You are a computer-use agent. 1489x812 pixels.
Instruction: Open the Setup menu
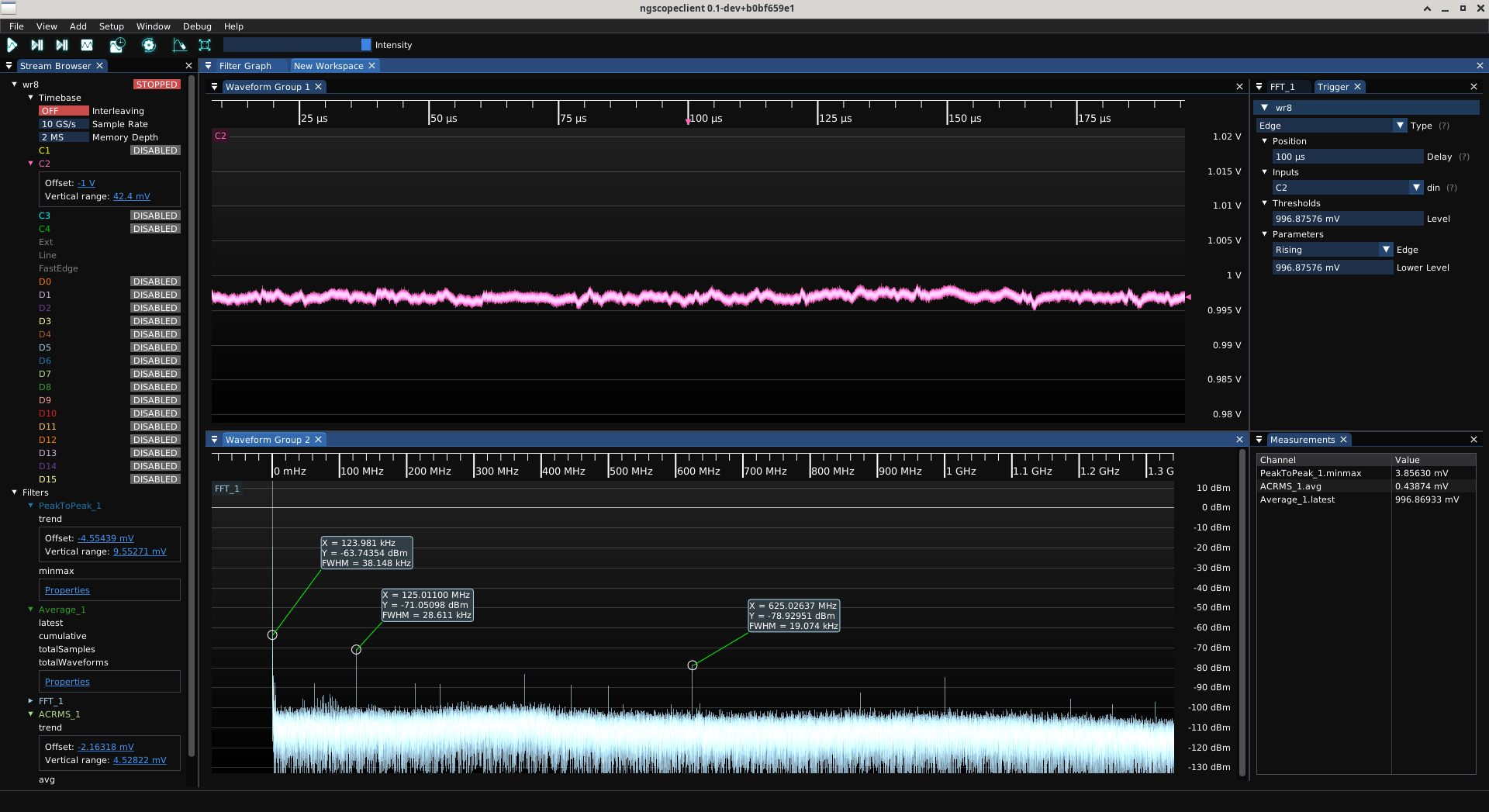pos(112,26)
